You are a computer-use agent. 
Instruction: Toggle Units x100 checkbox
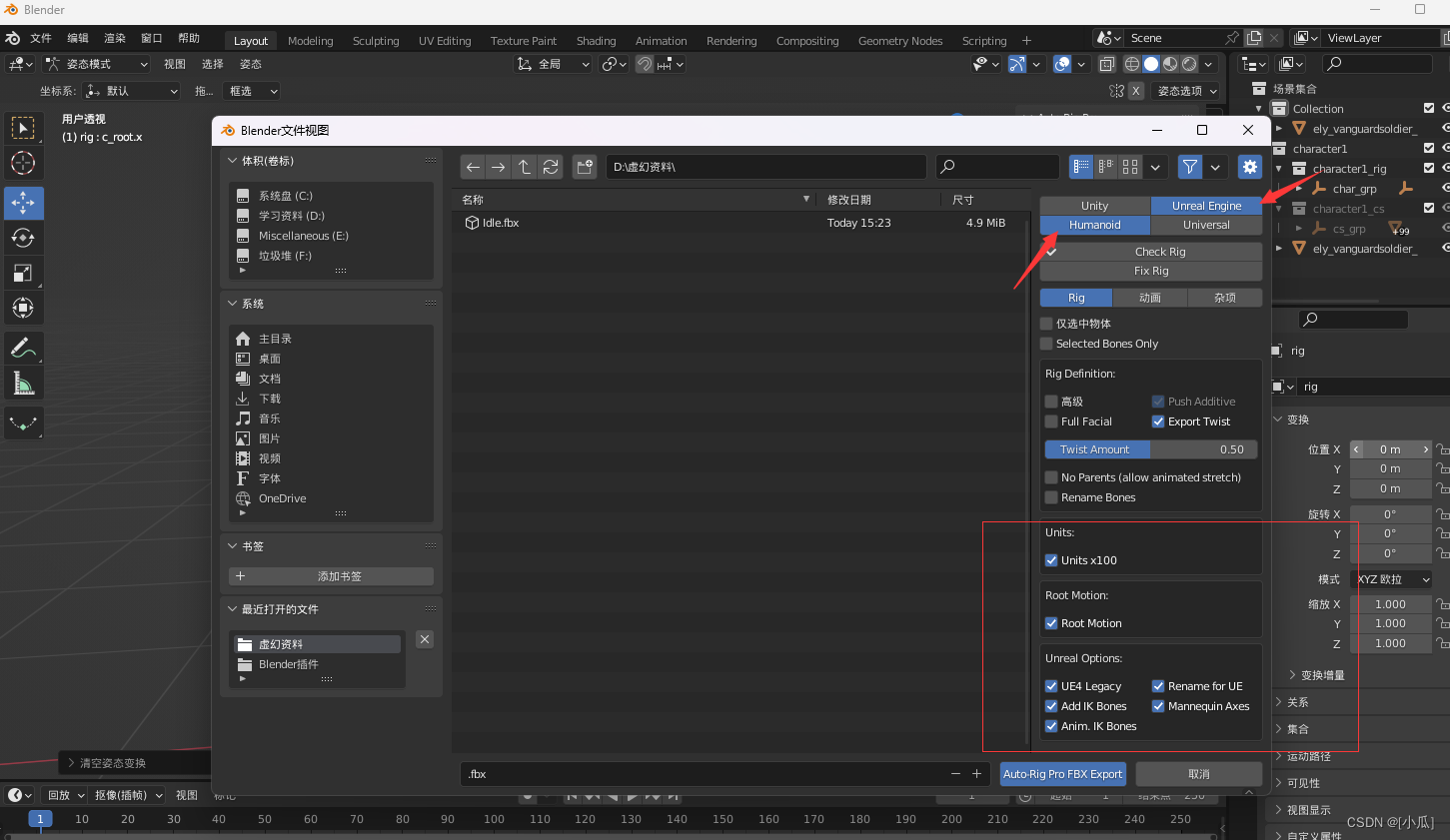[1051, 560]
